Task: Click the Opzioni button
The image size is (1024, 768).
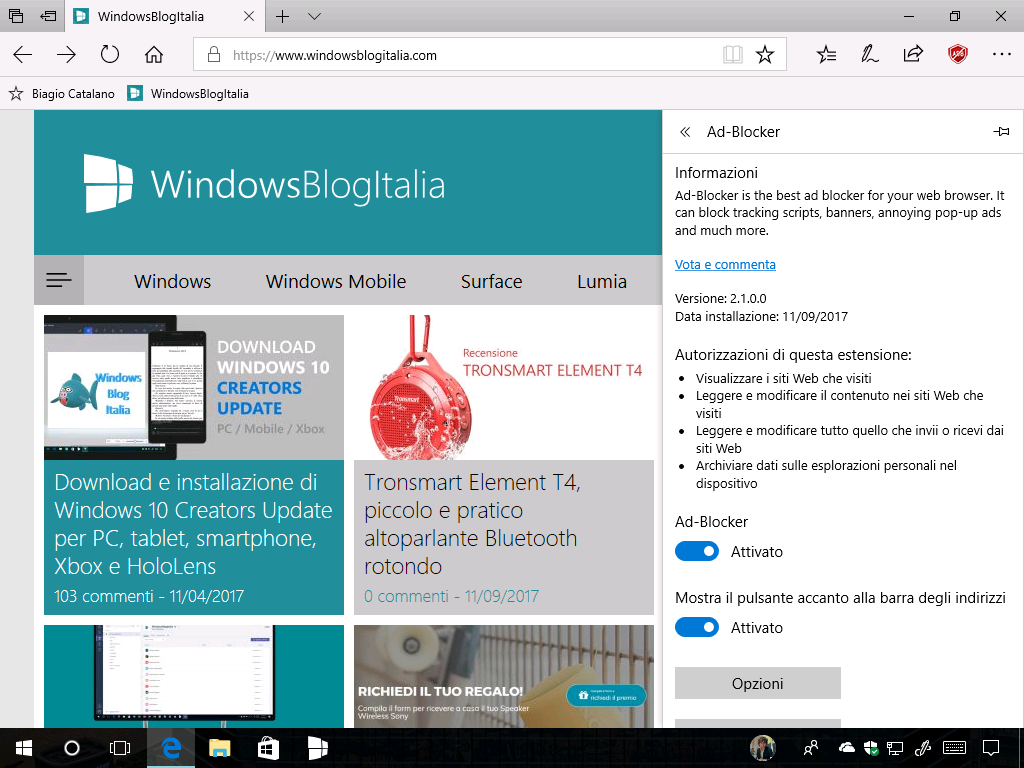Action: tap(758, 683)
